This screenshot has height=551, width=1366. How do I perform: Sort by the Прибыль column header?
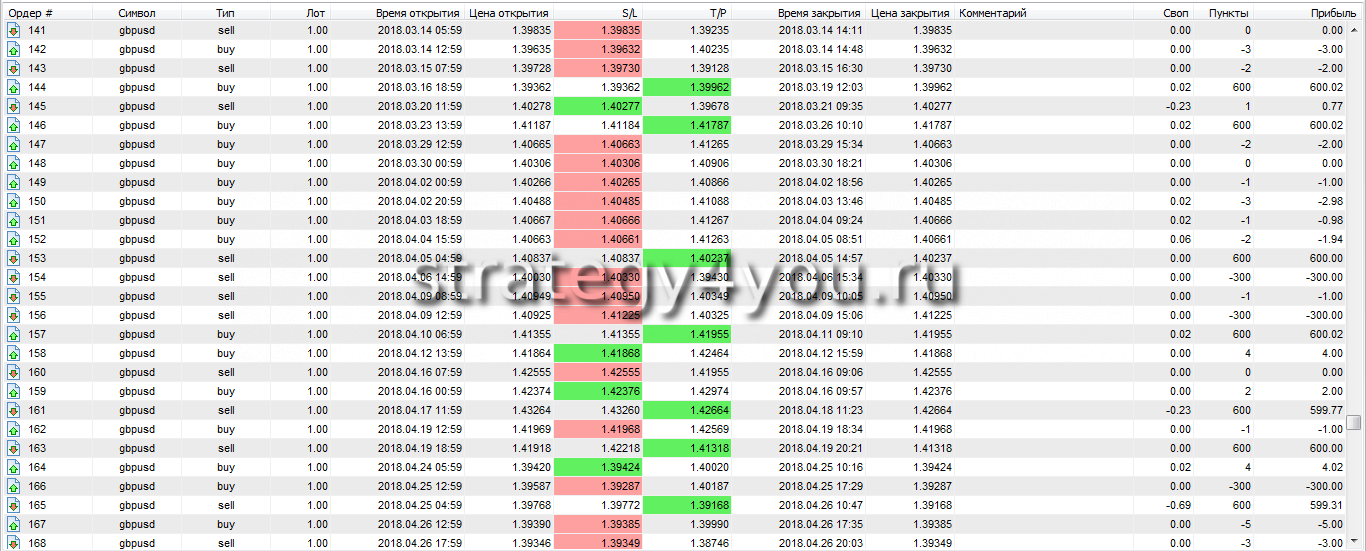(x=1333, y=13)
